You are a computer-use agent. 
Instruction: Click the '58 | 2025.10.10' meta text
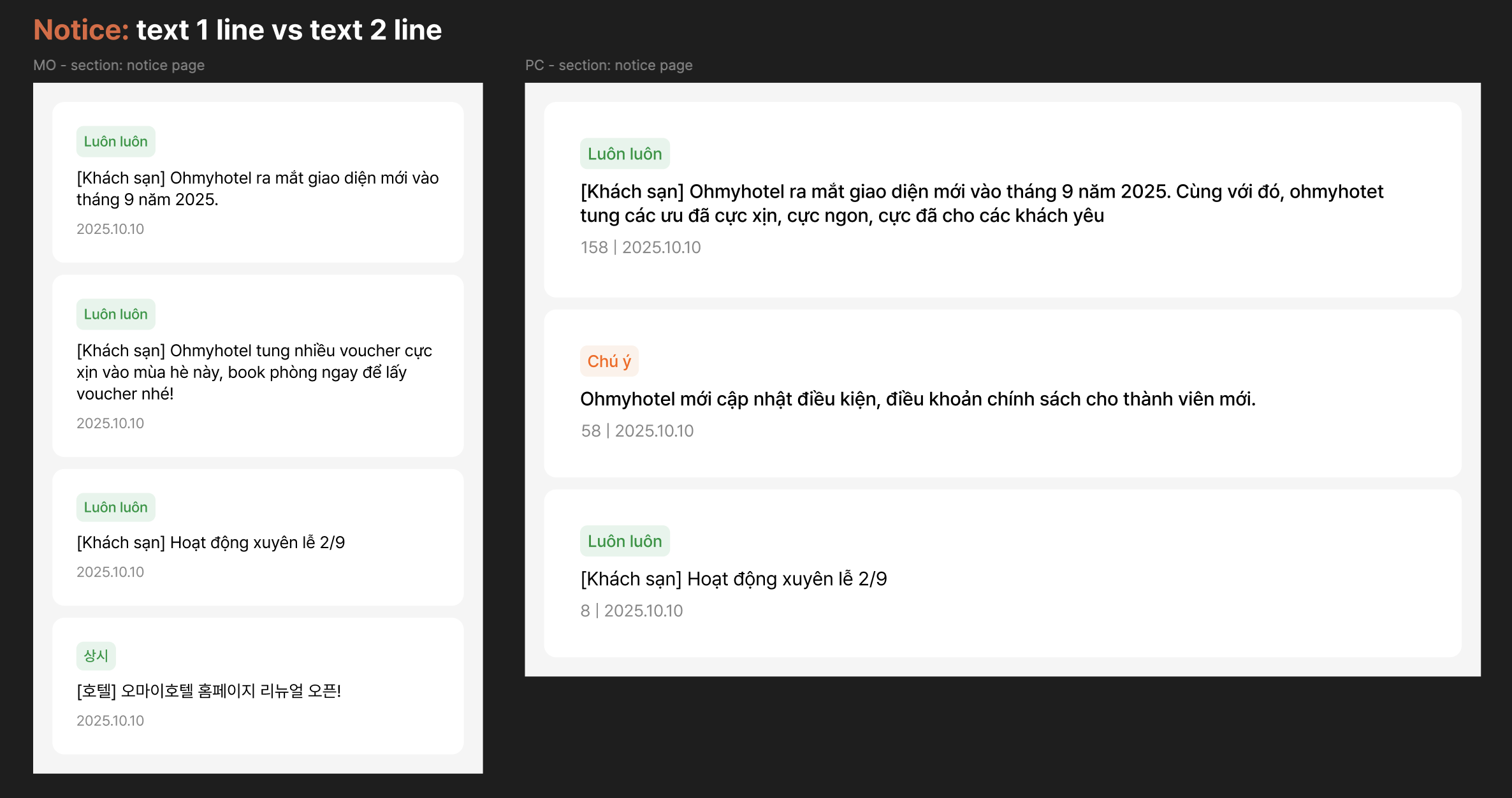[x=637, y=431]
